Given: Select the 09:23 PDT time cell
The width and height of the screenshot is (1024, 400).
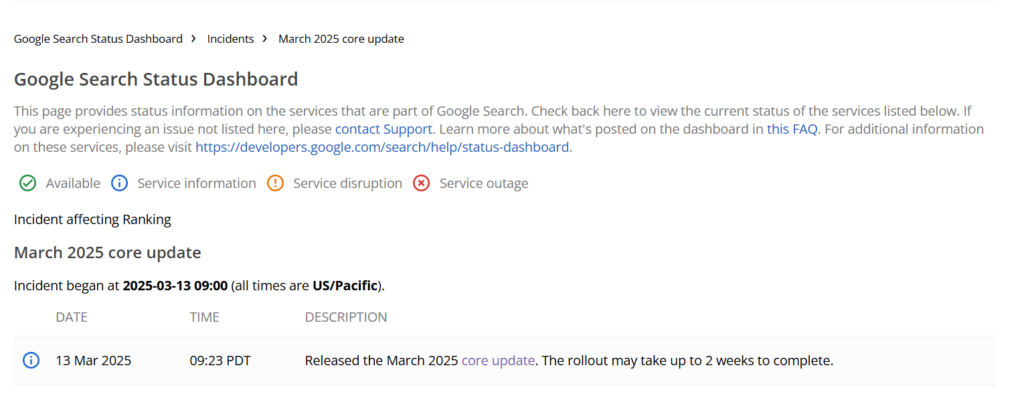Looking at the screenshot, I should click(x=220, y=360).
